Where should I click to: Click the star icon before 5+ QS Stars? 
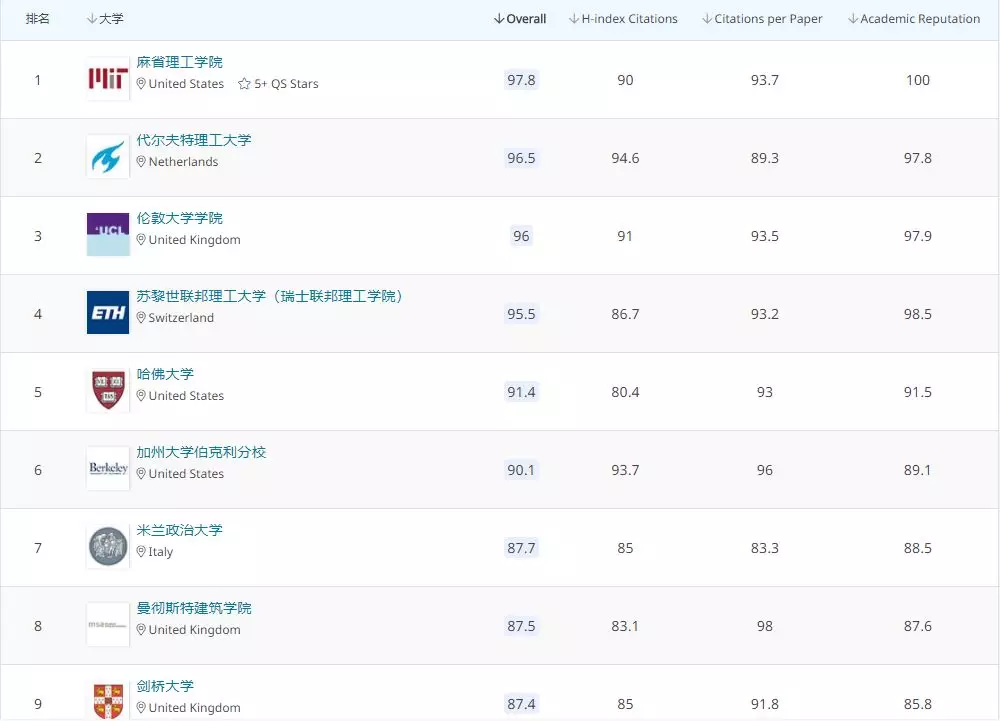point(243,84)
